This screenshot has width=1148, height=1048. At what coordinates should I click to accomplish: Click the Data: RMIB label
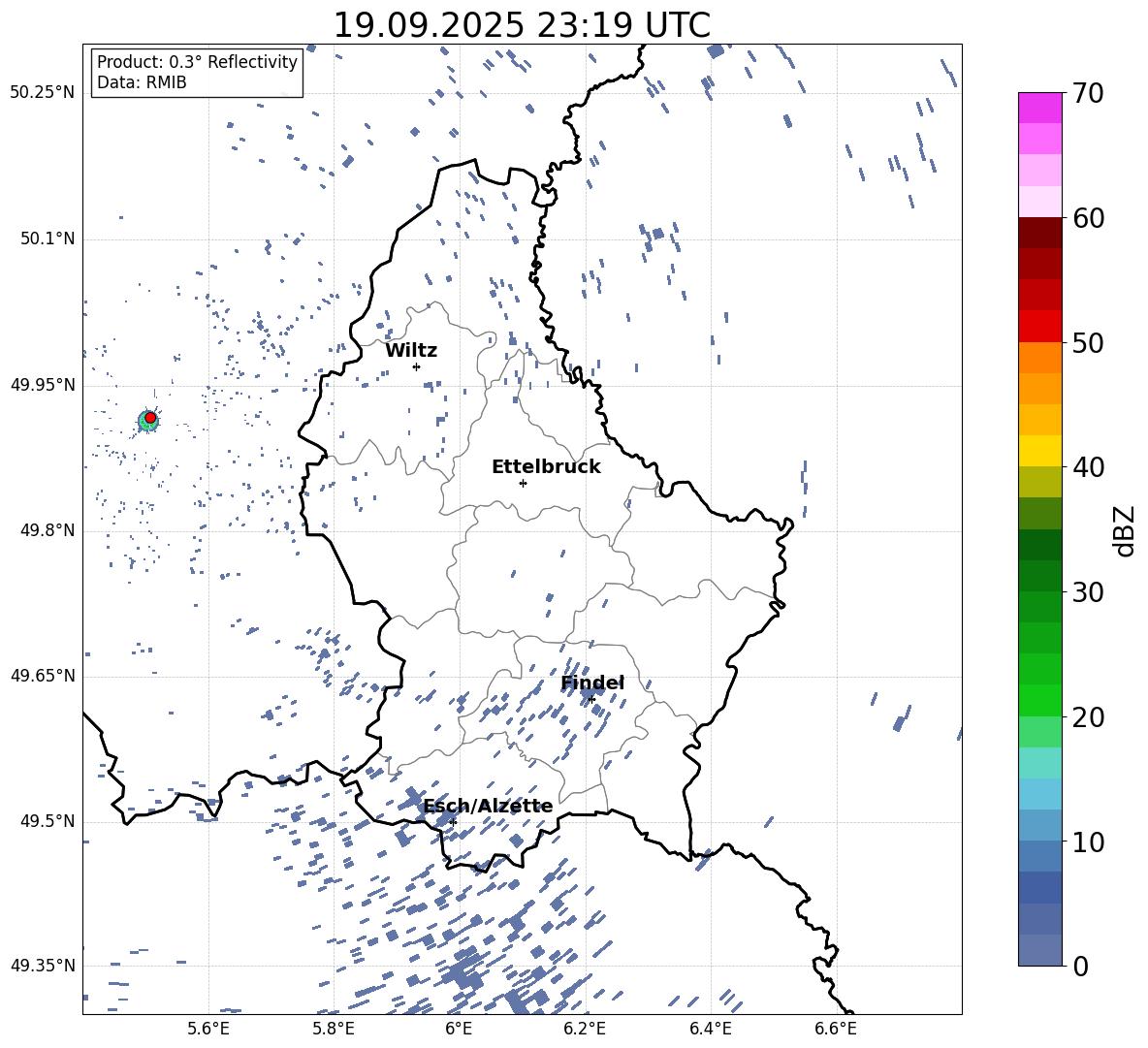142,82
